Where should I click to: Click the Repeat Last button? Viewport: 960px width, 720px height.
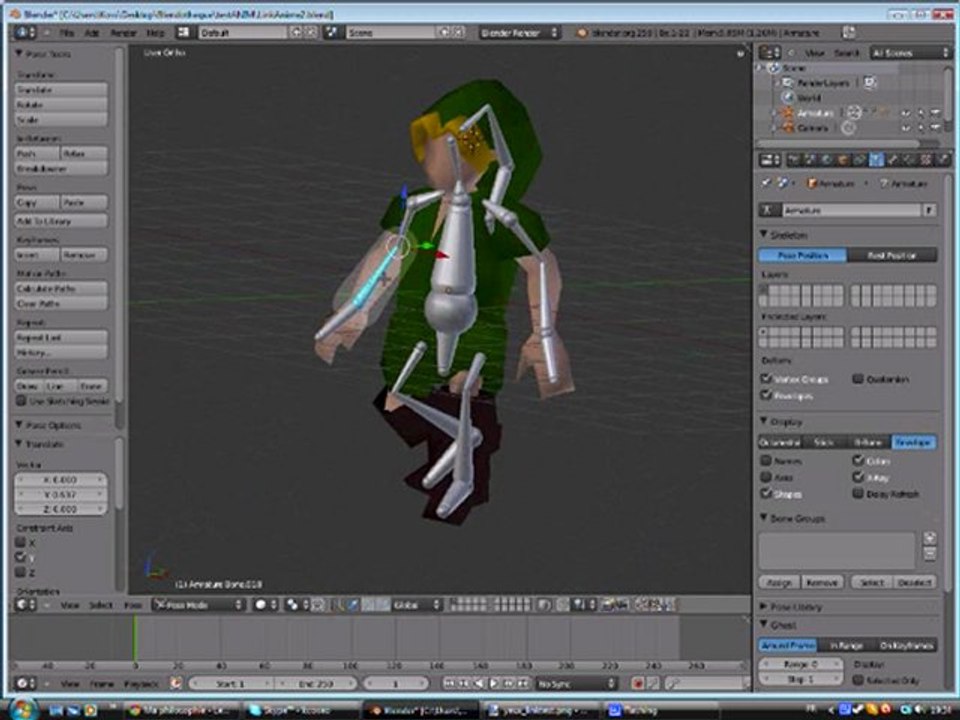tap(61, 337)
